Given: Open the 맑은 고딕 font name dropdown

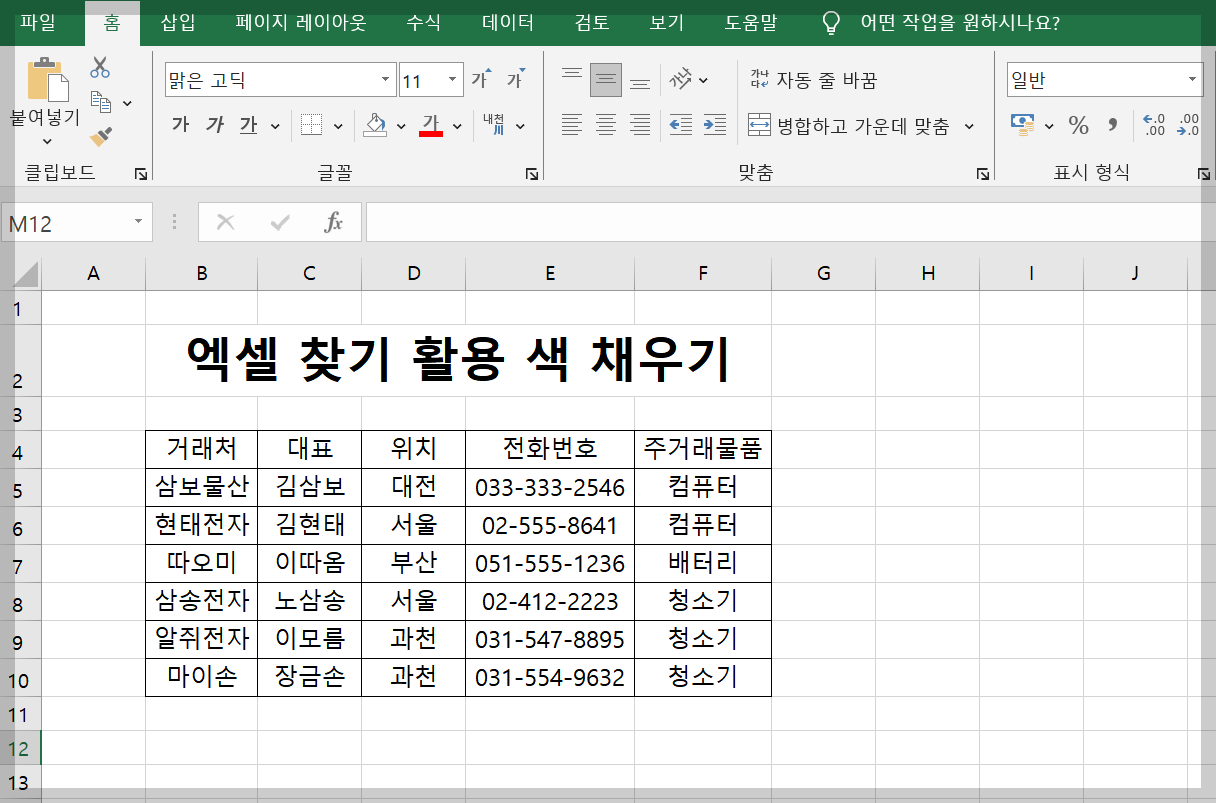Looking at the screenshot, I should (x=385, y=78).
